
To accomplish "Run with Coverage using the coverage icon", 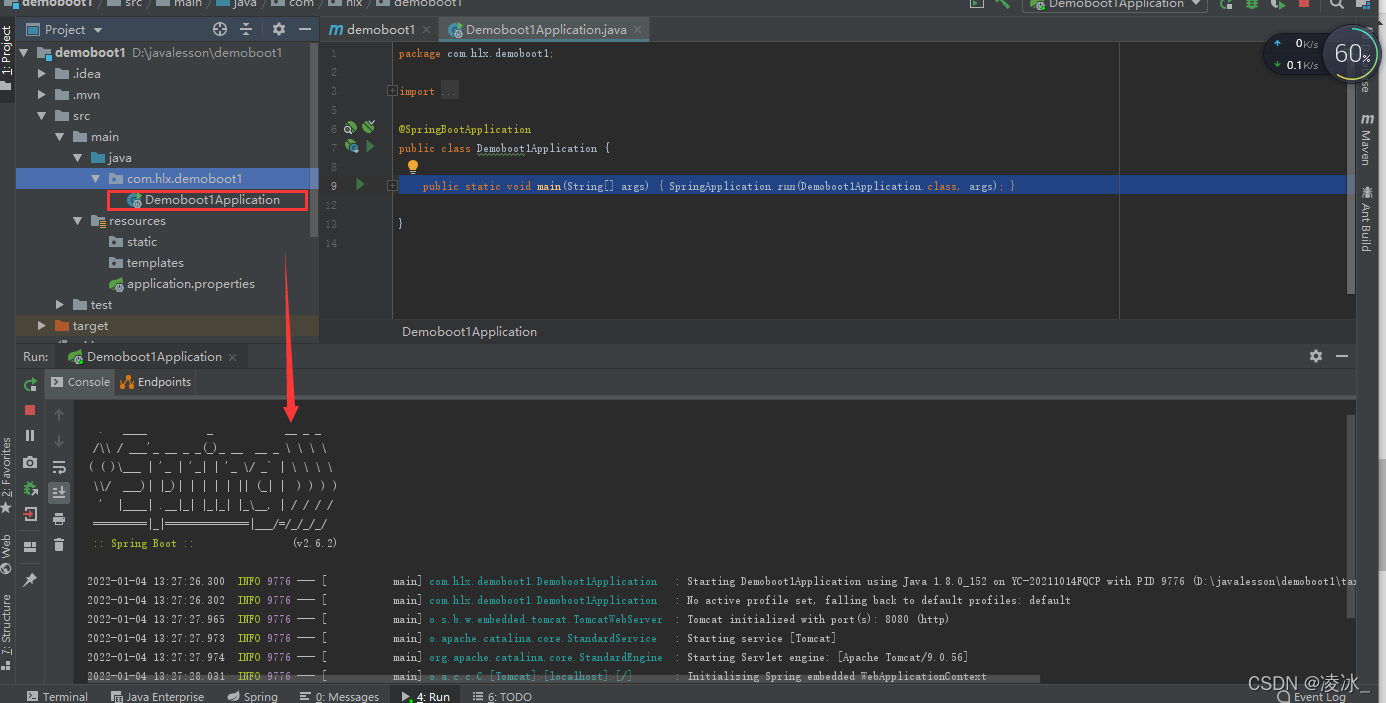I will click(1279, 6).
